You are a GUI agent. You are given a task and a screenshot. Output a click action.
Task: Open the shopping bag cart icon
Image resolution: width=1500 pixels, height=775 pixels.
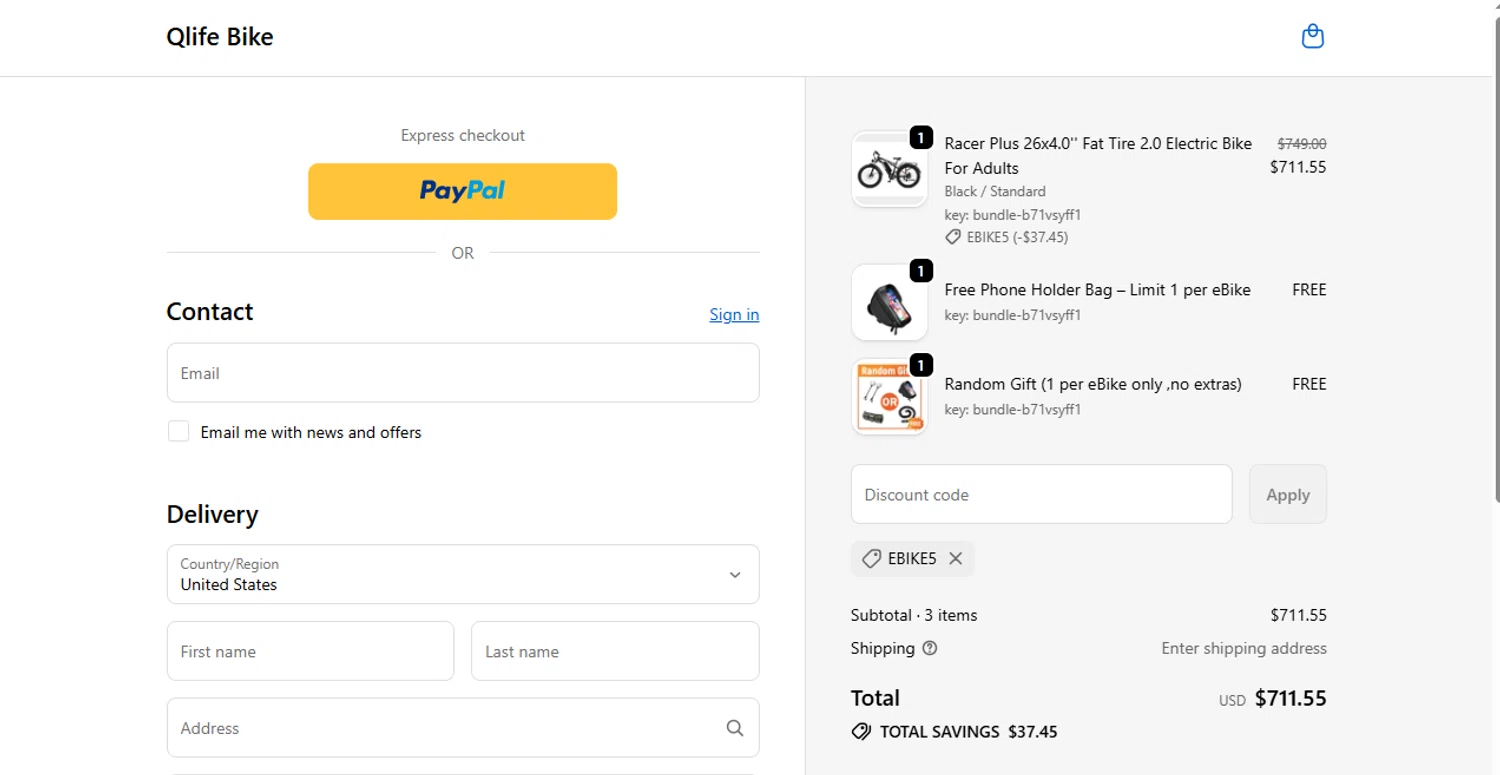[1312, 37]
